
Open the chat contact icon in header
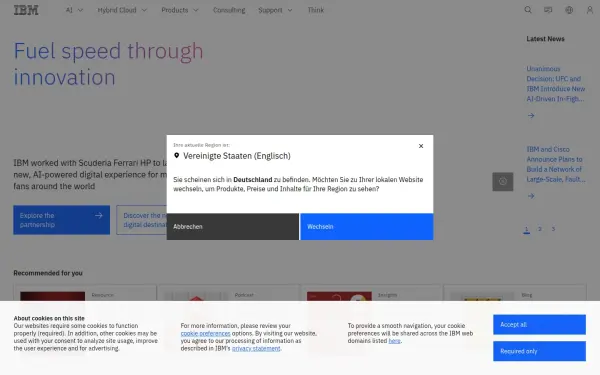point(548,10)
